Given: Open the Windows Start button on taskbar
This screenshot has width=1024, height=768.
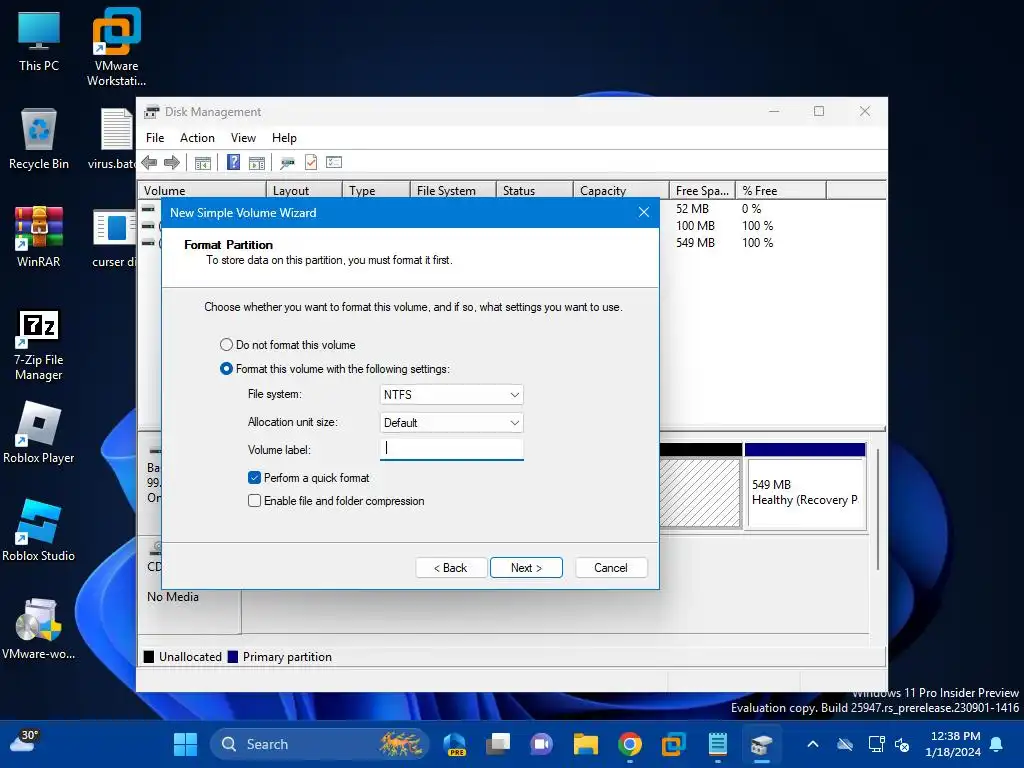Looking at the screenshot, I should [x=185, y=744].
